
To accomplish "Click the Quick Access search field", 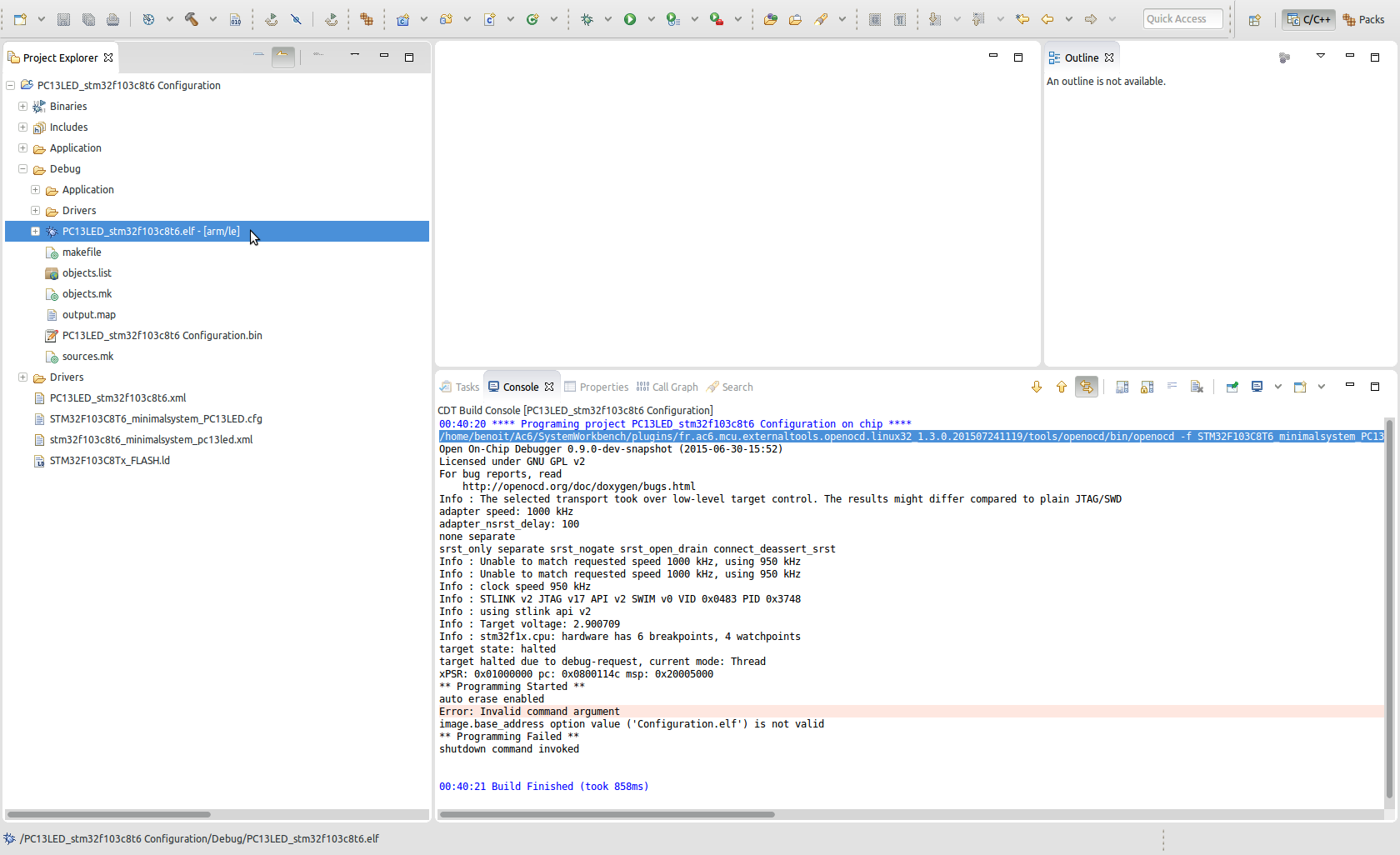I will [x=1182, y=19].
